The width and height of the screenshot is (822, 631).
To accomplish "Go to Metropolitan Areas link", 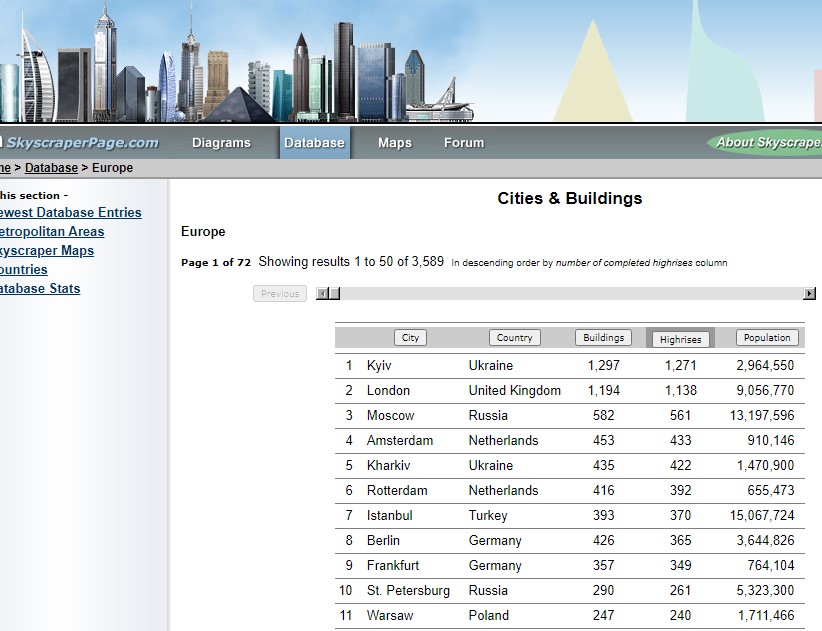I will 54,232.
